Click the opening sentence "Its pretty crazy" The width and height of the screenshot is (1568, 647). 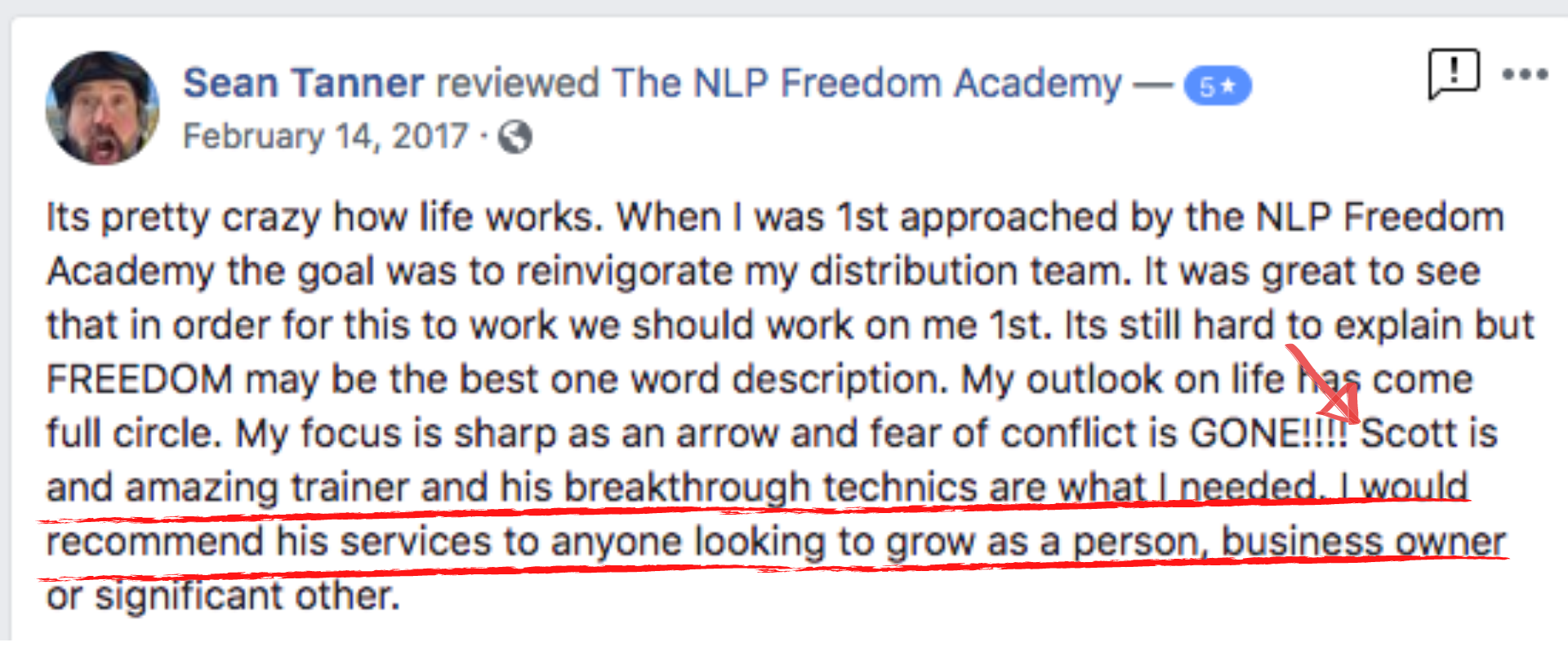183,218
